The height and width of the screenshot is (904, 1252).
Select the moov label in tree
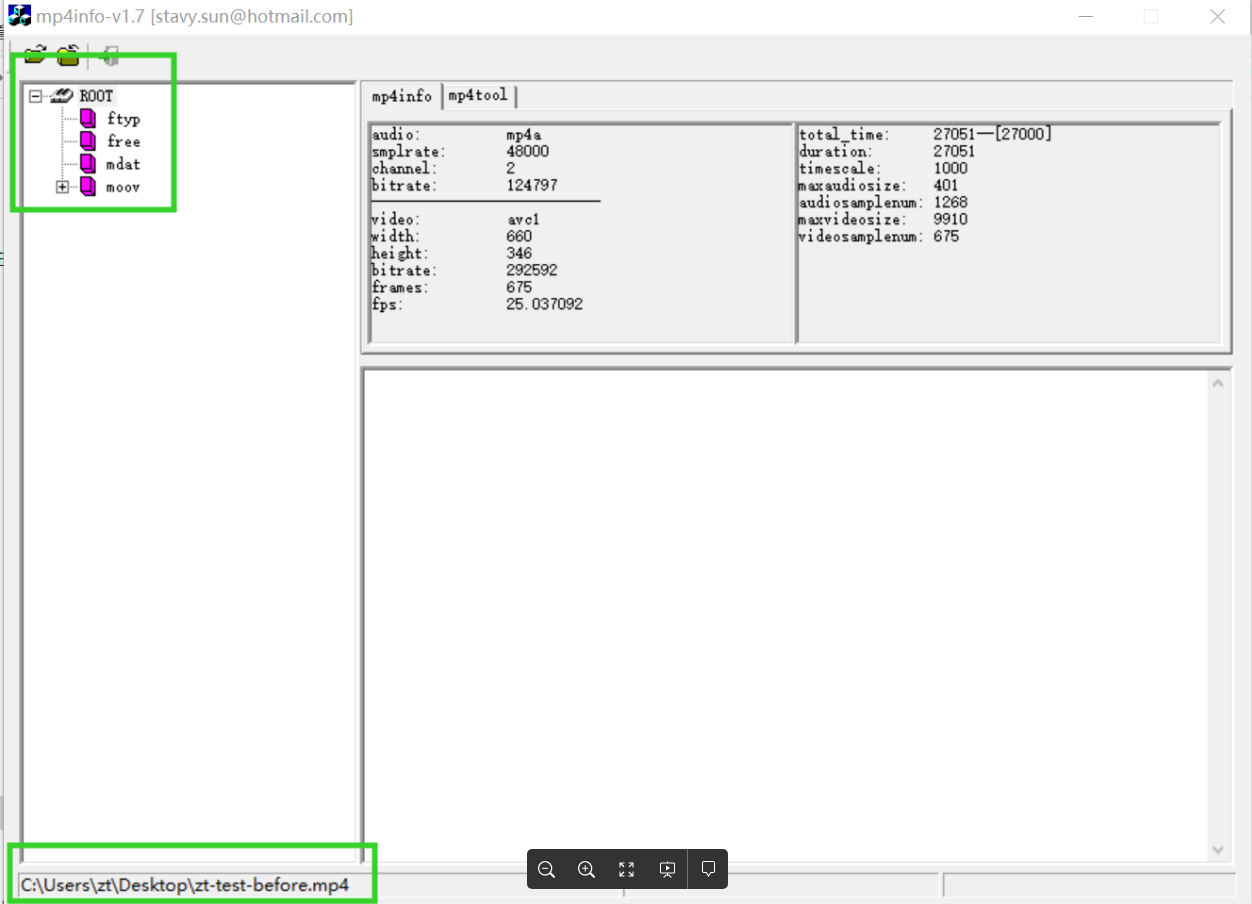(124, 187)
